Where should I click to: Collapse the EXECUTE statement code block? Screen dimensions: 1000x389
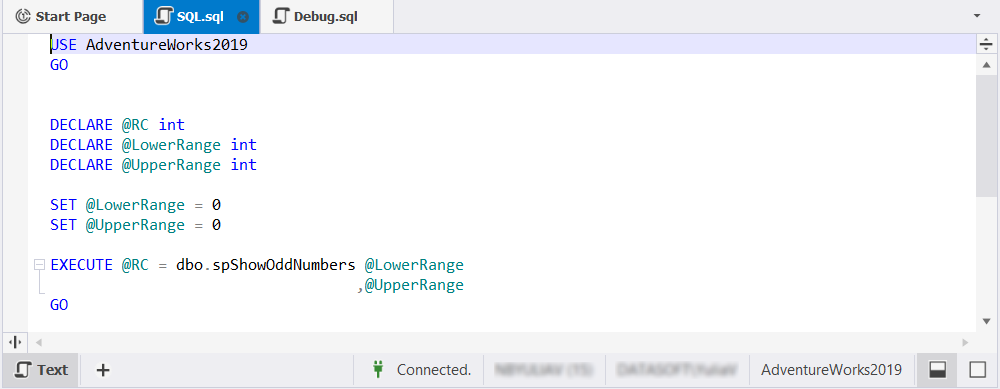click(40, 265)
